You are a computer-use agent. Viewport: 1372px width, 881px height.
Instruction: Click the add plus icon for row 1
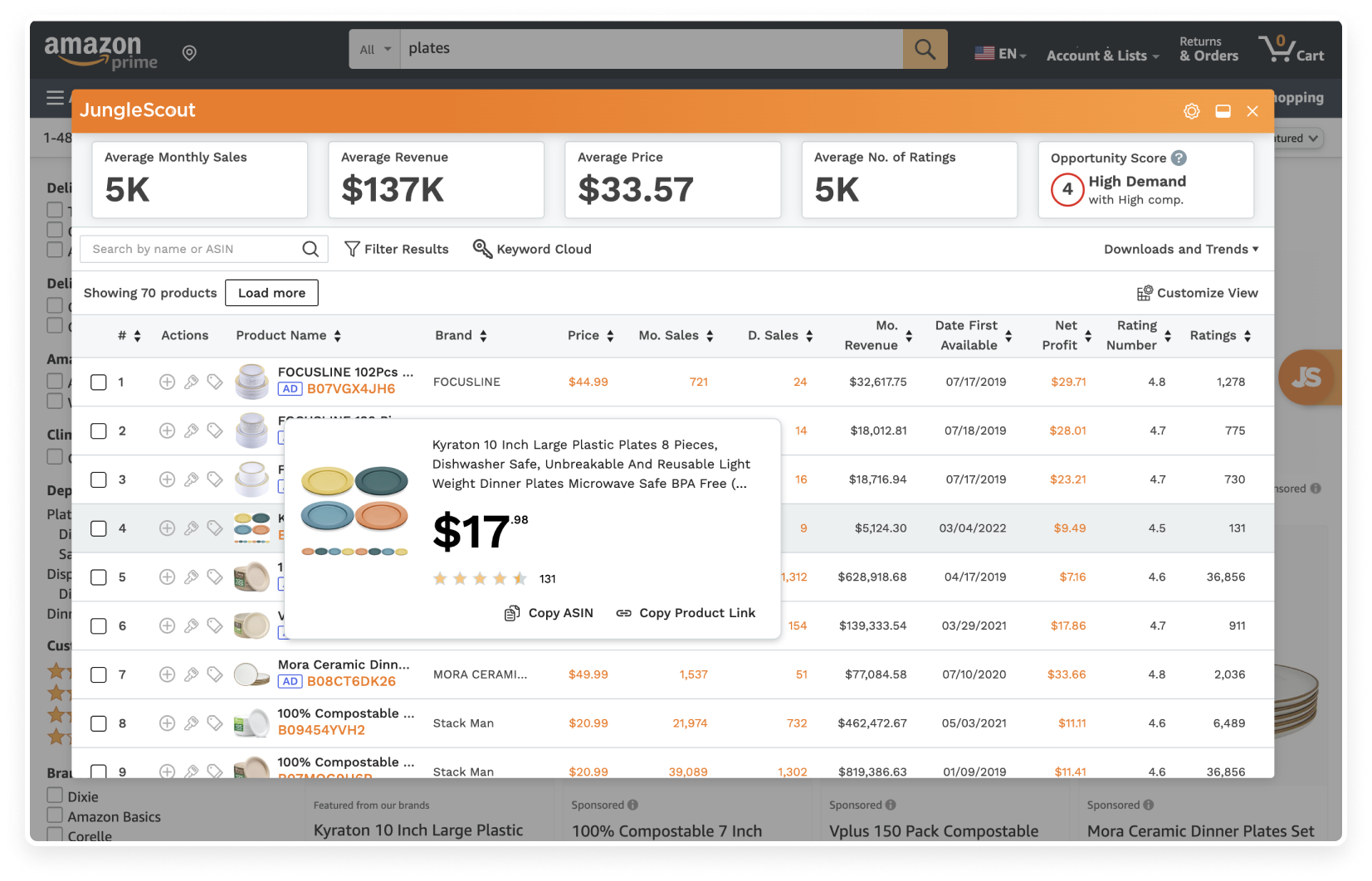(x=167, y=382)
